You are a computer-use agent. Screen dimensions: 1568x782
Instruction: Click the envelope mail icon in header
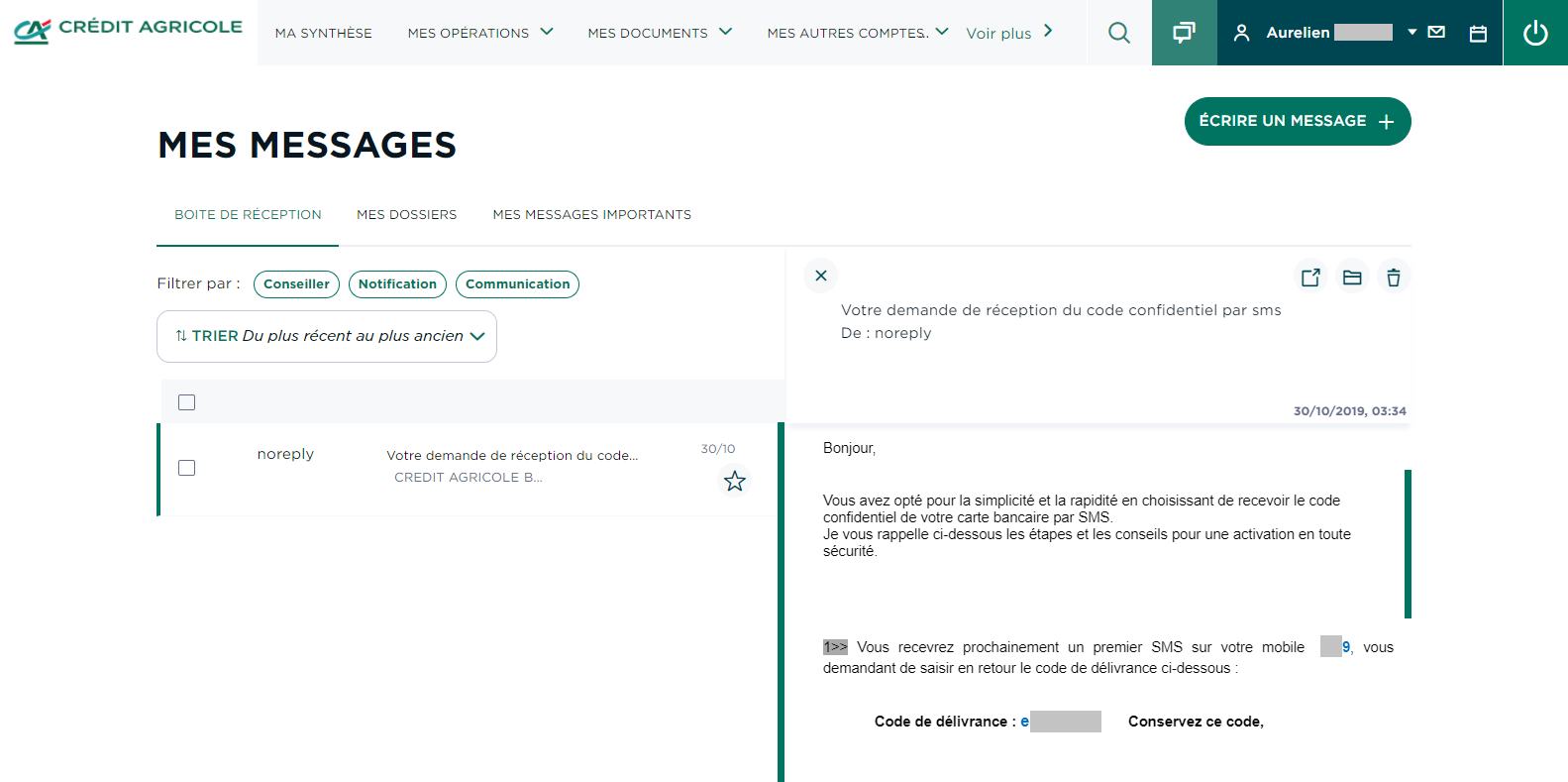coord(1436,33)
